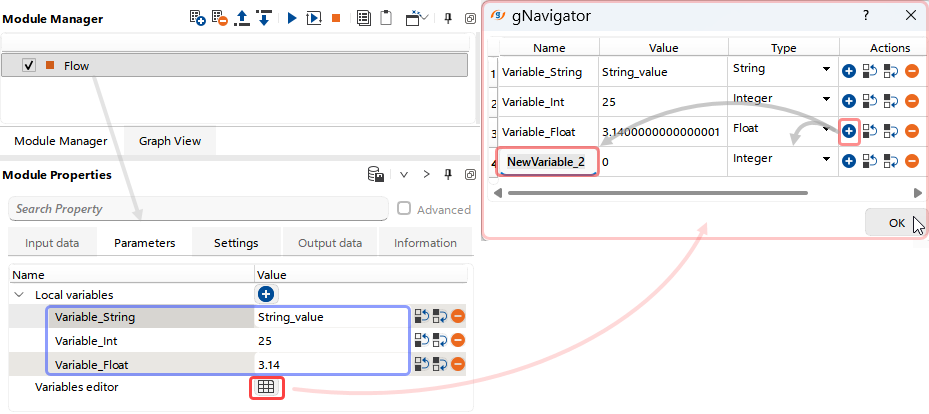Click the database lock icon in Module Properties
Viewport: 929px width, 414px height.
point(376,175)
